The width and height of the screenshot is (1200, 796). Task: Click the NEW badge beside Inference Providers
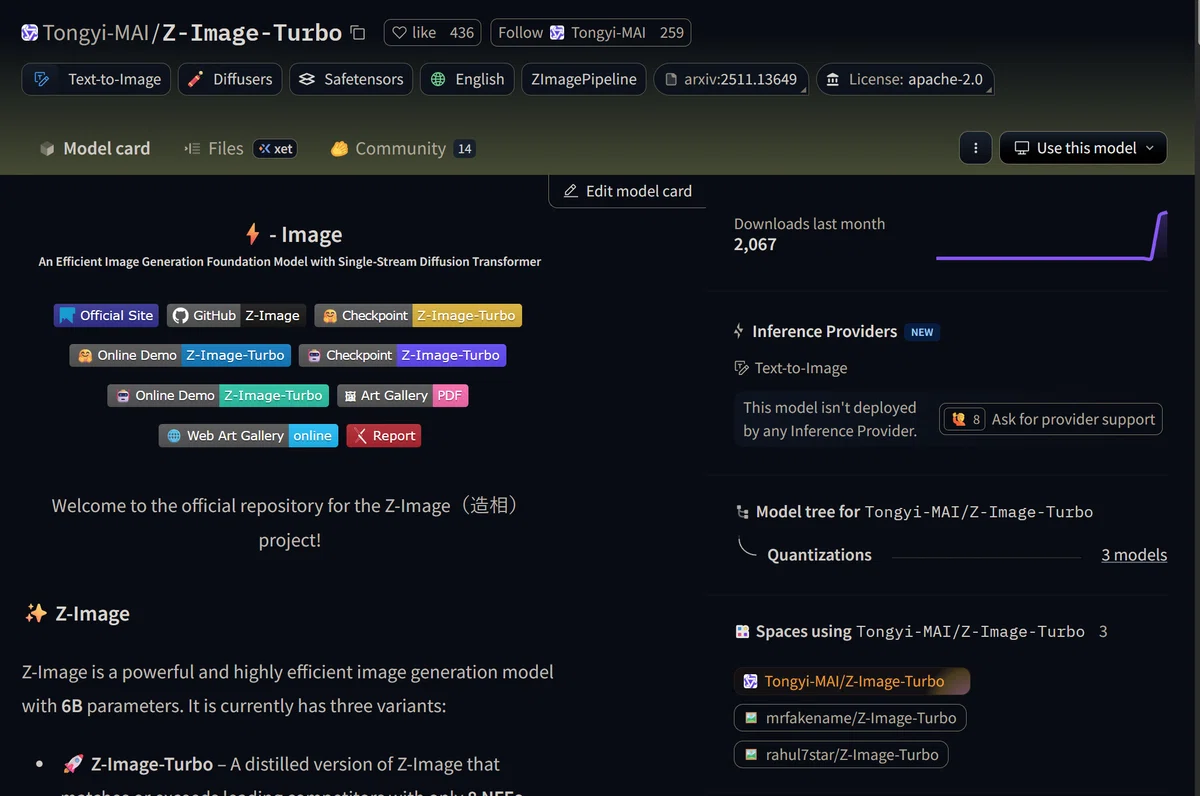(x=922, y=332)
